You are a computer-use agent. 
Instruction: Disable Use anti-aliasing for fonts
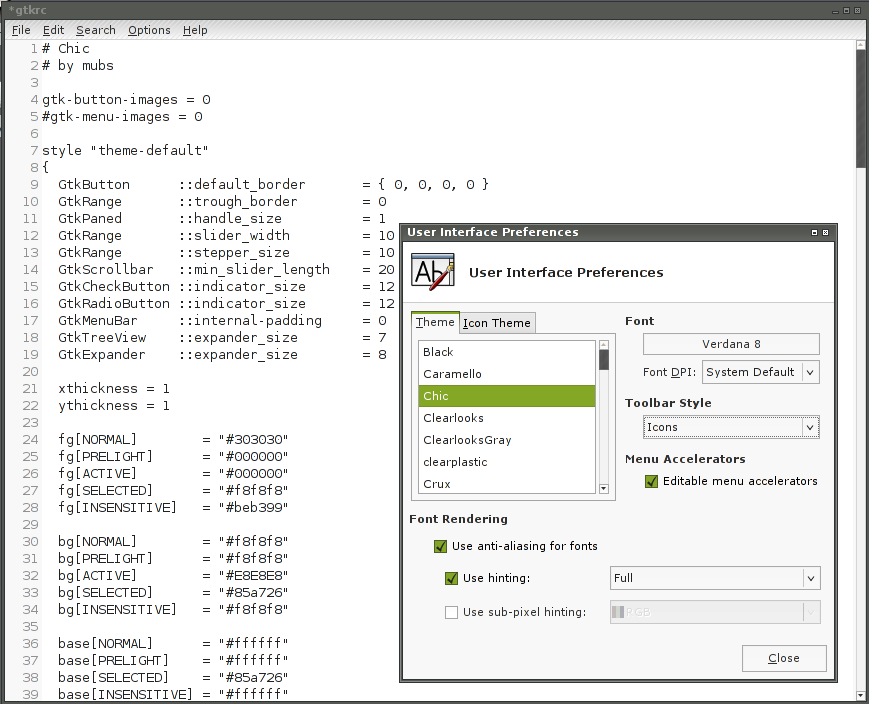(440, 547)
